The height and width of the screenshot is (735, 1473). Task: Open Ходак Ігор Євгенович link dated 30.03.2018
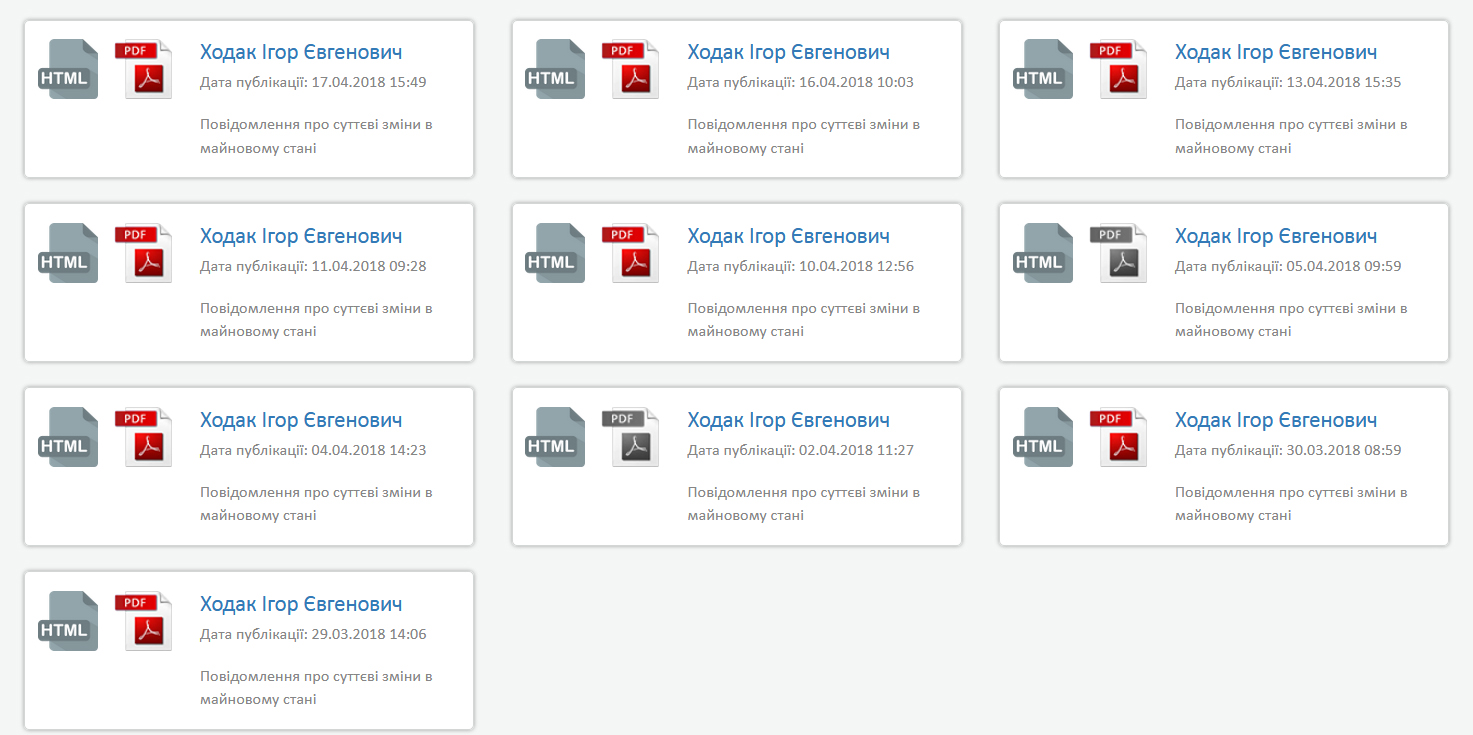pos(1275,420)
